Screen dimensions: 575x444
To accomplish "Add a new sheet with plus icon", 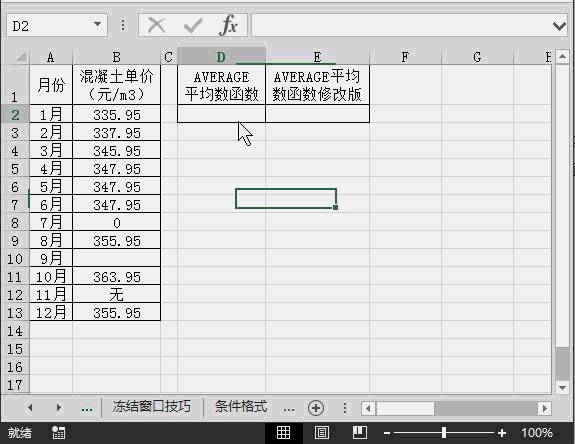I will pyautogui.click(x=316, y=408).
